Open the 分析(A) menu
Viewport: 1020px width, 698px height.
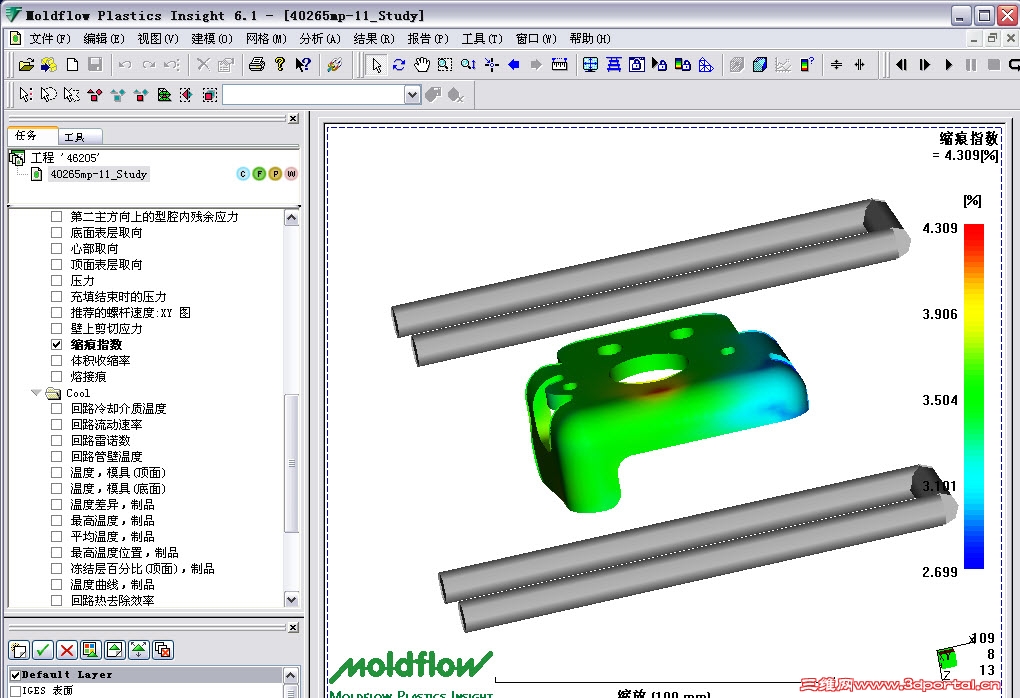coord(320,38)
